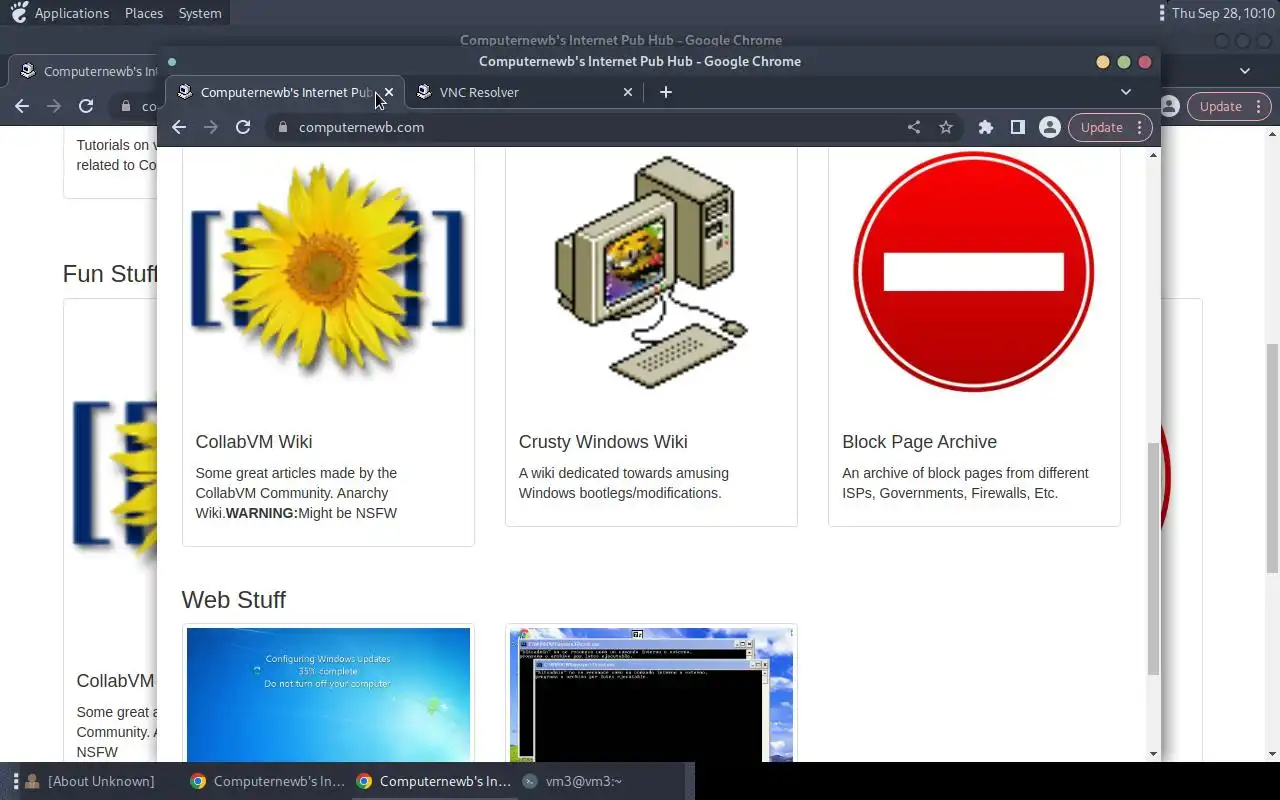Viewport: 1280px width, 800px height.
Task: Open the Windows updates screenshot thumbnail
Action: (328, 695)
